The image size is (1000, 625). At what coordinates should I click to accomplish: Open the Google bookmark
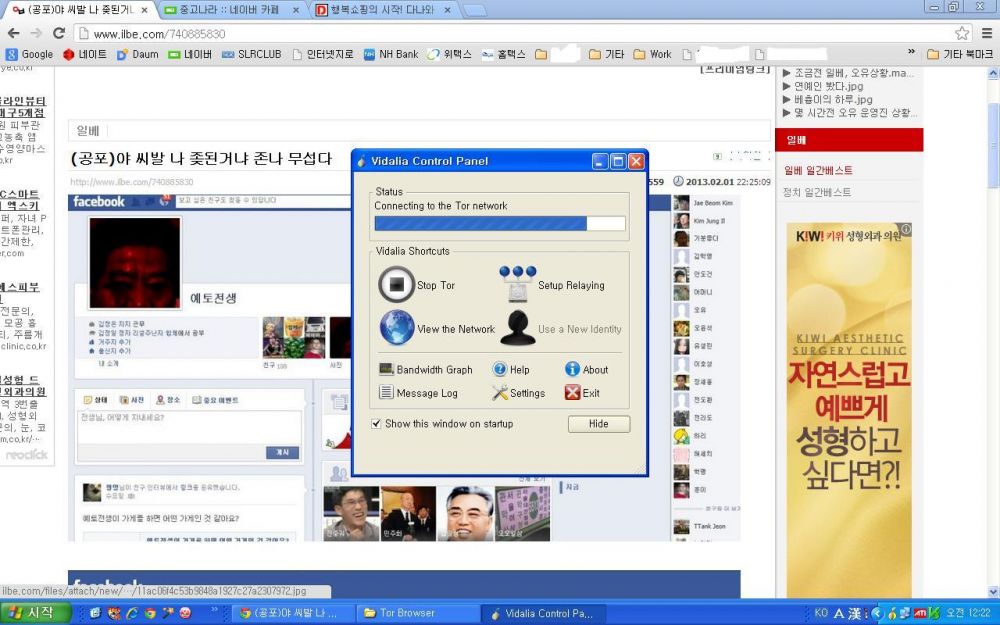pos(29,54)
